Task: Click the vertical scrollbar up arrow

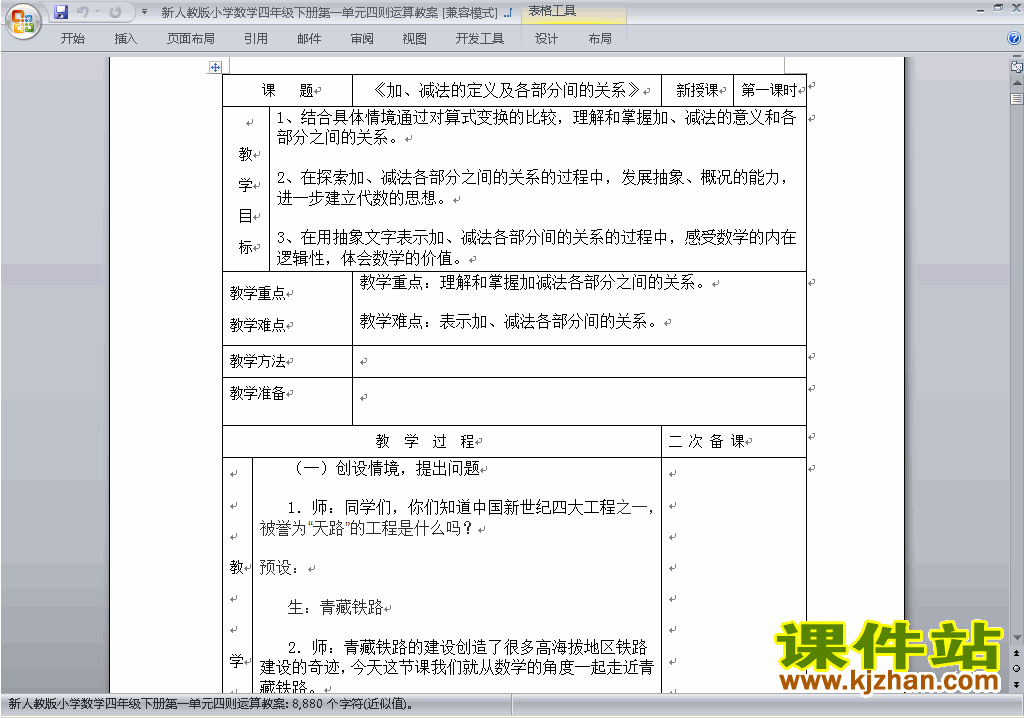Action: point(1017,83)
